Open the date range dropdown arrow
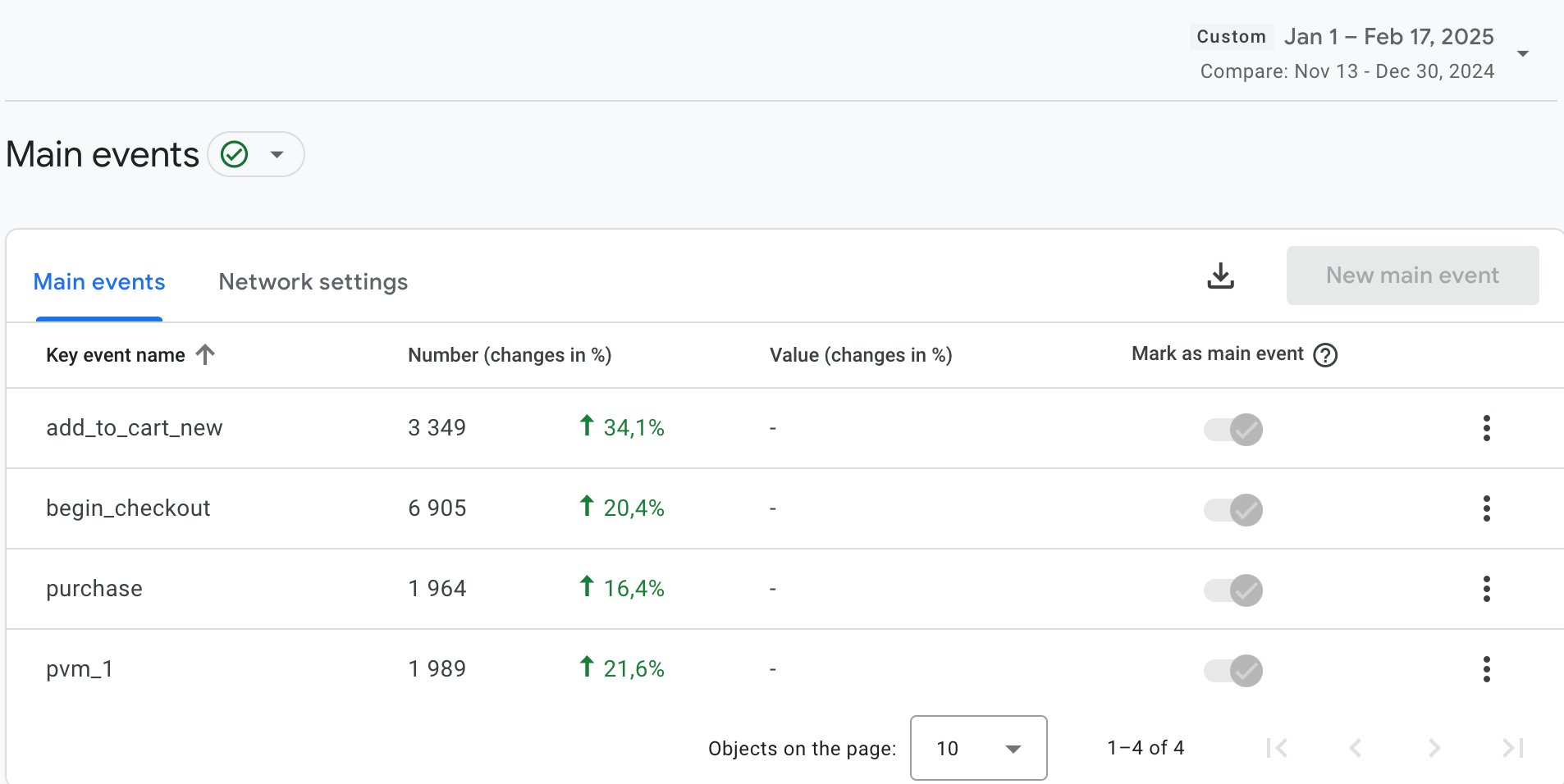This screenshot has width=1564, height=784. point(1523,53)
